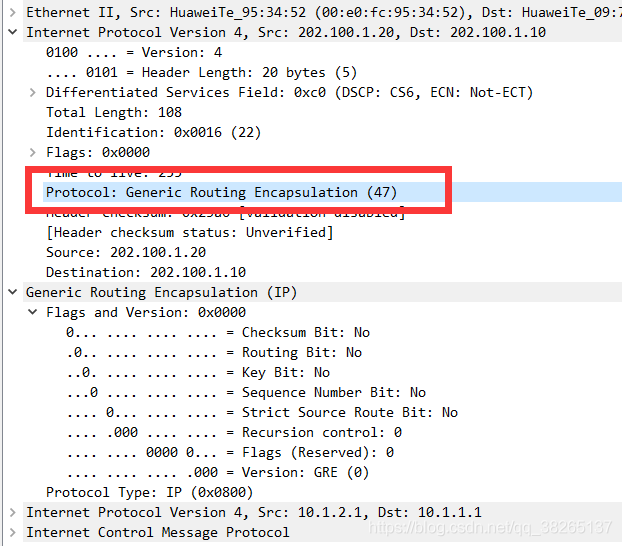Expand the Flags: 0x0000 entry
This screenshot has height=546, width=622.
[x=33, y=152]
